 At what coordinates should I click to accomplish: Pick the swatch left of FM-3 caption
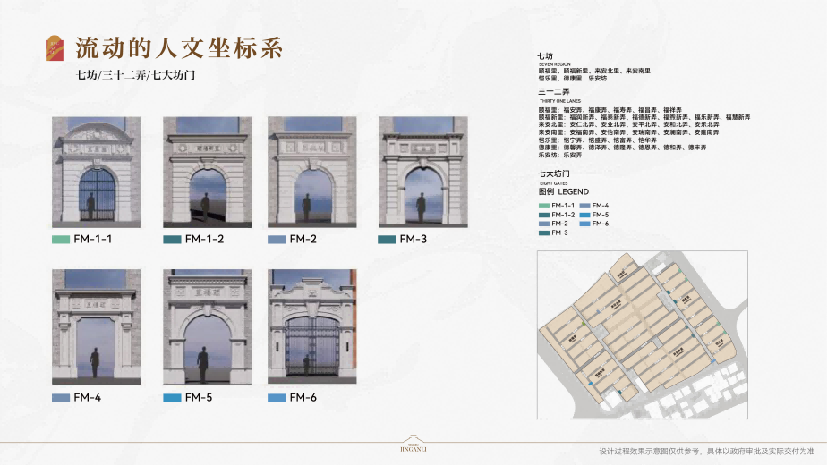tap(387, 240)
